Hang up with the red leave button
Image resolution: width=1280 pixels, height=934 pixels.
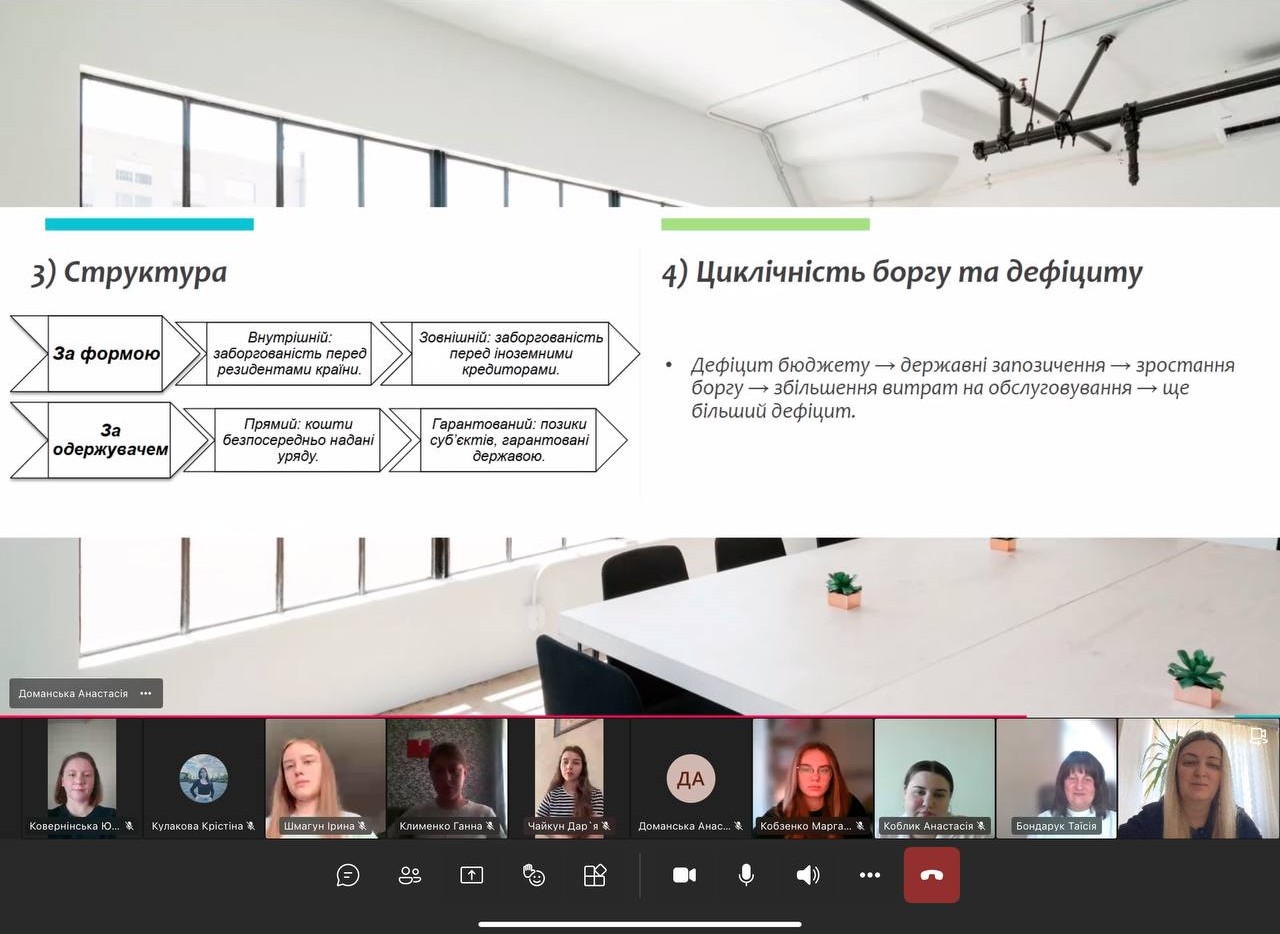point(931,875)
